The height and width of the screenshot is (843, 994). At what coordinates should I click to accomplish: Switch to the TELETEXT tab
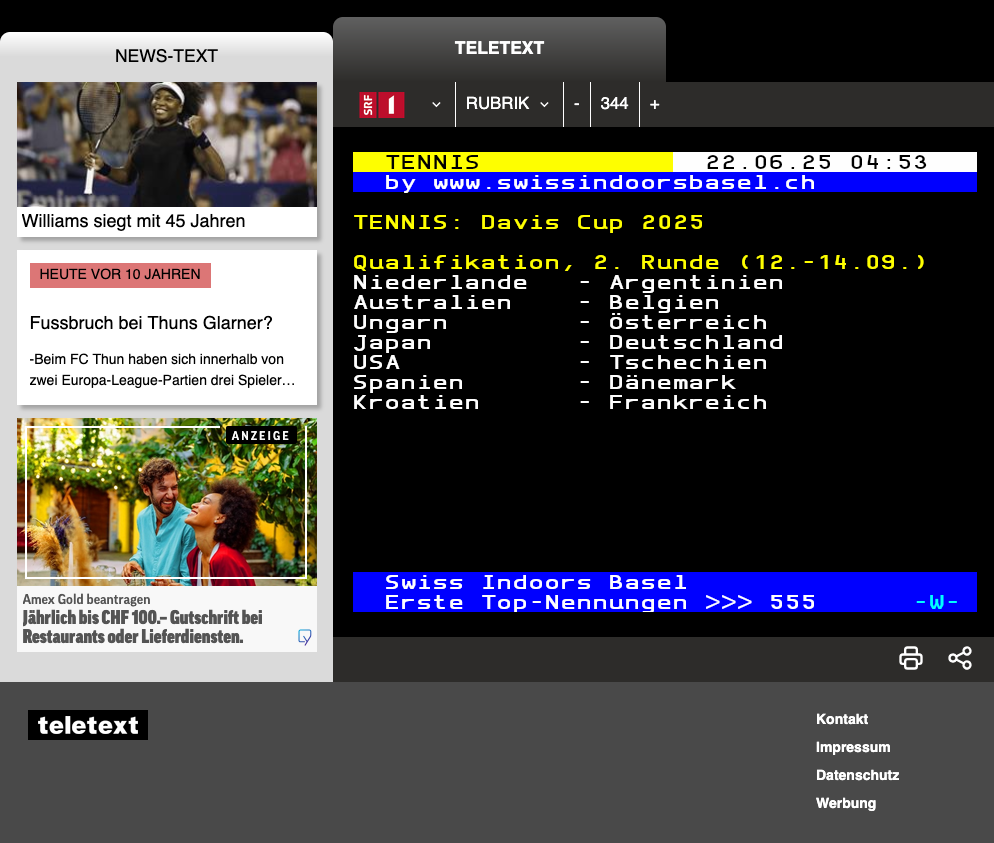click(x=500, y=48)
